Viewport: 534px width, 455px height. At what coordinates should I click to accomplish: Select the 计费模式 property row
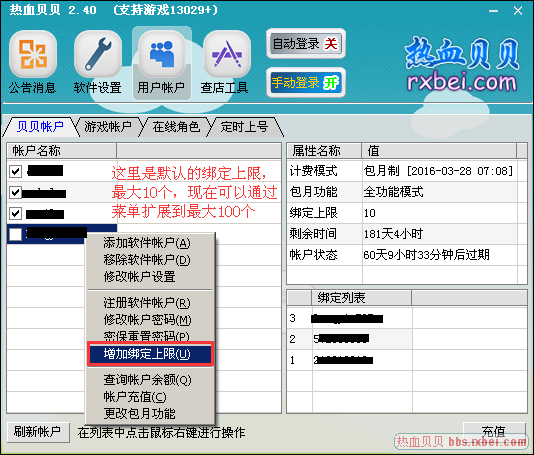point(402,171)
